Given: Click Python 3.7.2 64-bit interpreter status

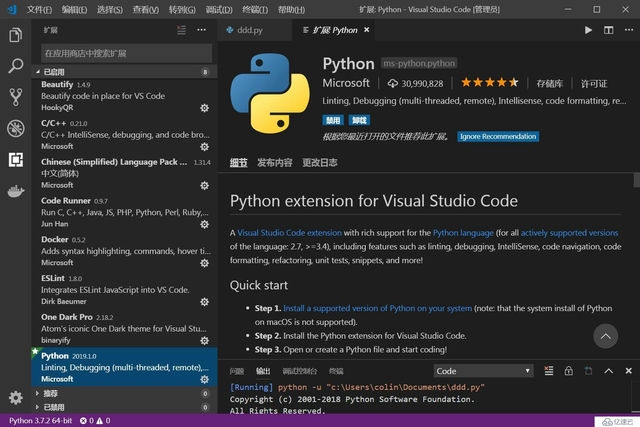Looking at the screenshot, I should click(40, 420).
